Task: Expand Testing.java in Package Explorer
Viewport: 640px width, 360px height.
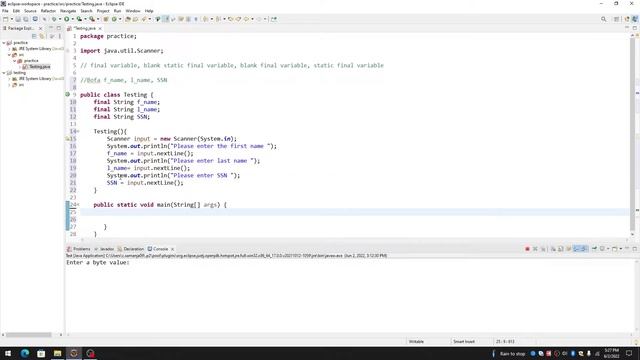Action: [x=20, y=67]
